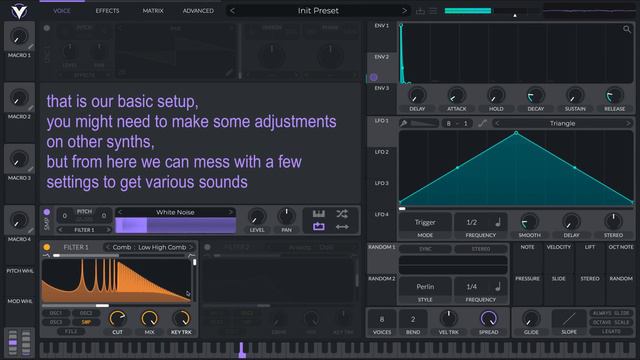640x360 pixels.
Task: Click the envelope magnifier zoom icon
Action: [627, 29]
